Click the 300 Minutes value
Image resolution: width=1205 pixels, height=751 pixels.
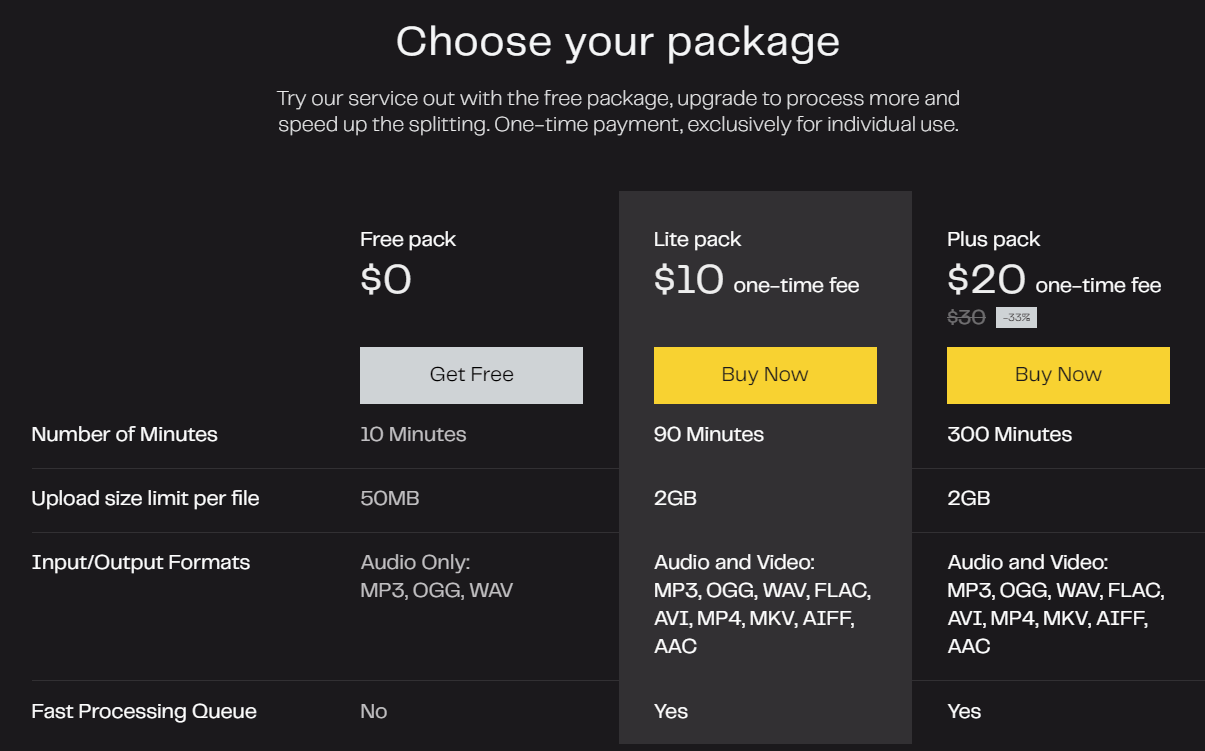click(x=1009, y=434)
